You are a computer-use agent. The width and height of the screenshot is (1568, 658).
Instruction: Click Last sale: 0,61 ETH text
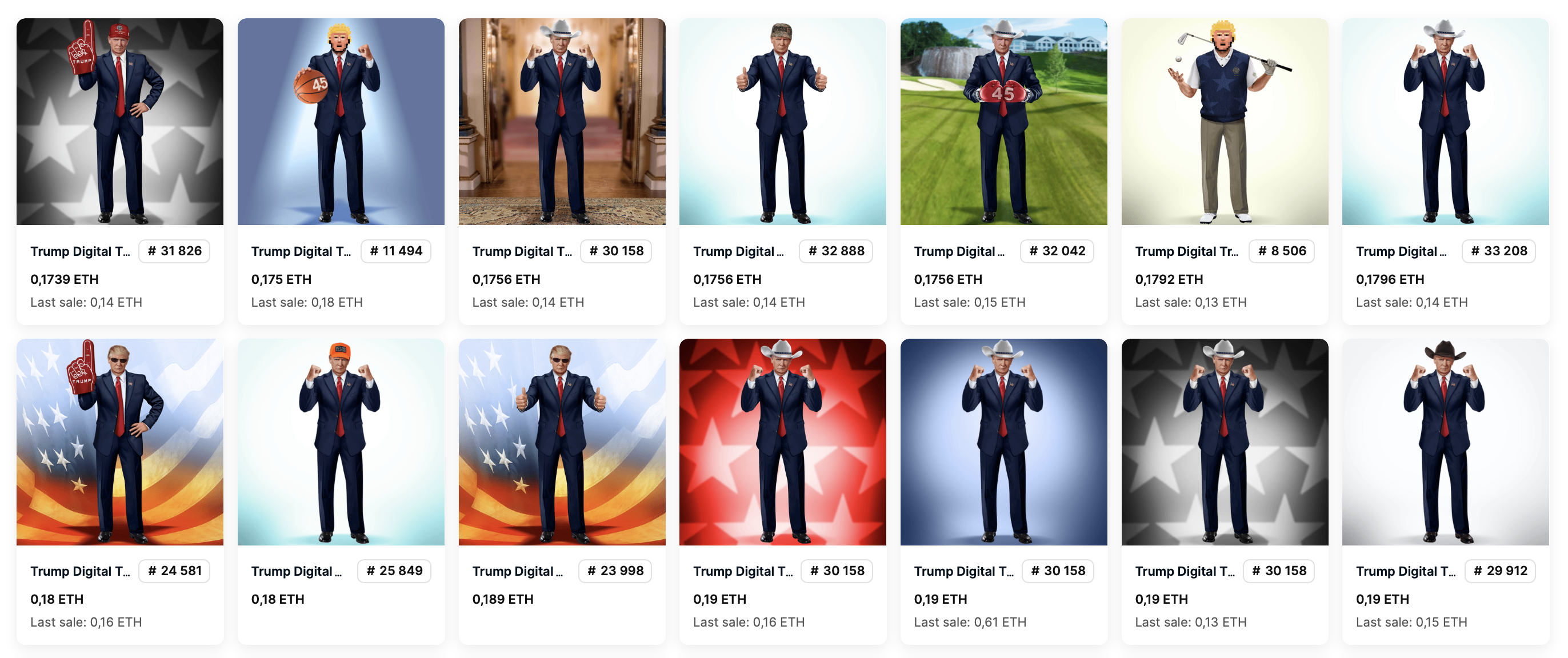point(970,622)
